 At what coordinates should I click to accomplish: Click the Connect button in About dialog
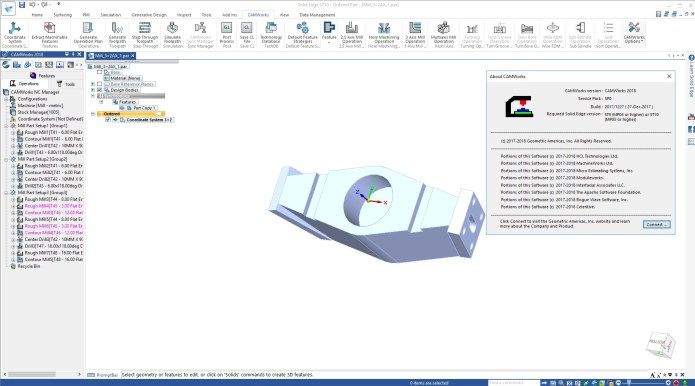coord(656,225)
